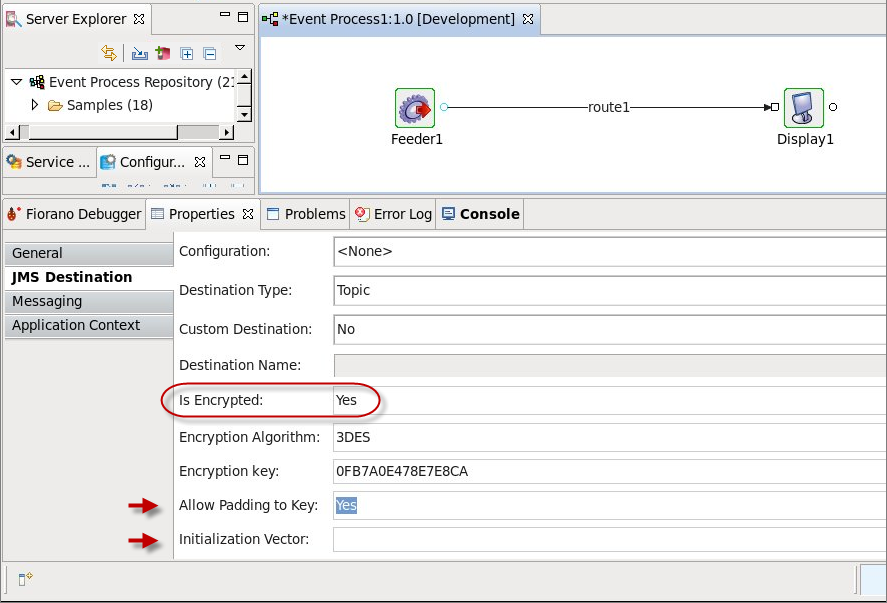Click the Server Explorer scroll right arrow
This screenshot has width=887, height=603.
[227, 132]
